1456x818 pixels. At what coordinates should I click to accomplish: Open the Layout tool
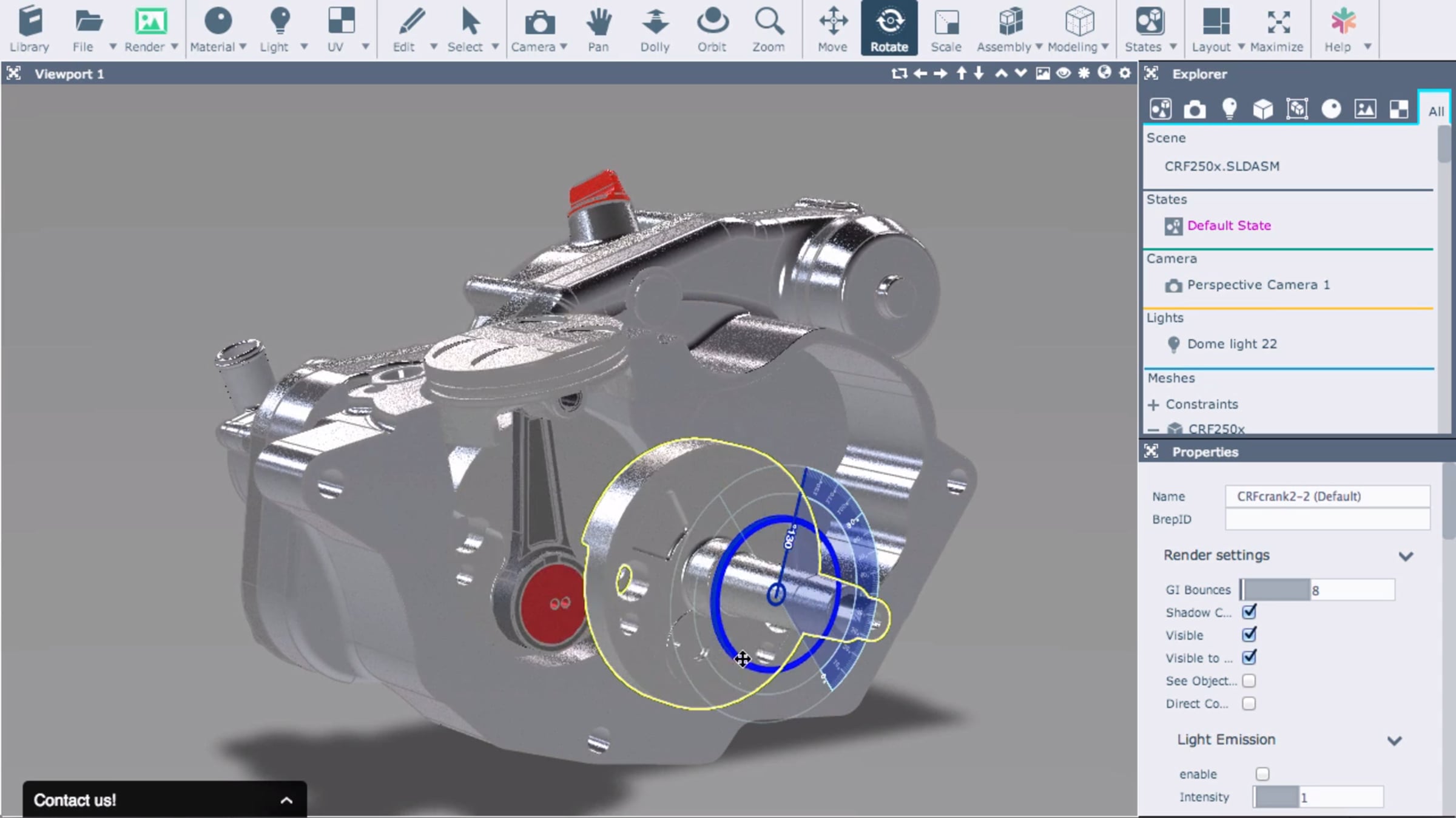coord(1215,29)
